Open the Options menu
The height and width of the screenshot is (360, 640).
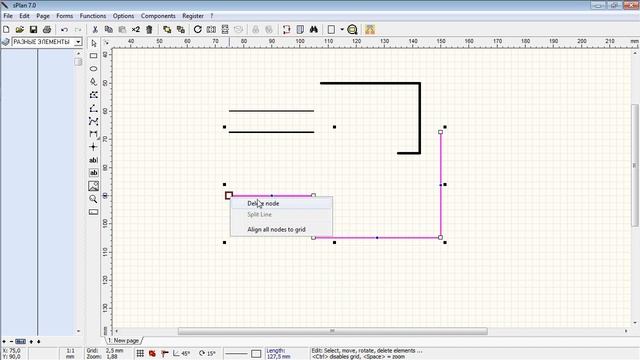point(123,16)
